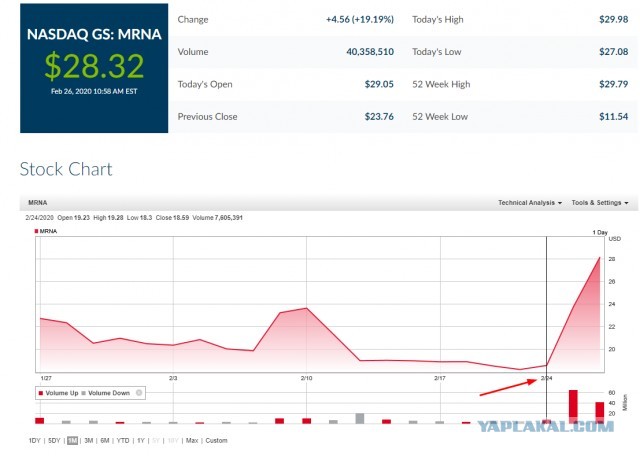Select the 5DY time range

(54, 440)
